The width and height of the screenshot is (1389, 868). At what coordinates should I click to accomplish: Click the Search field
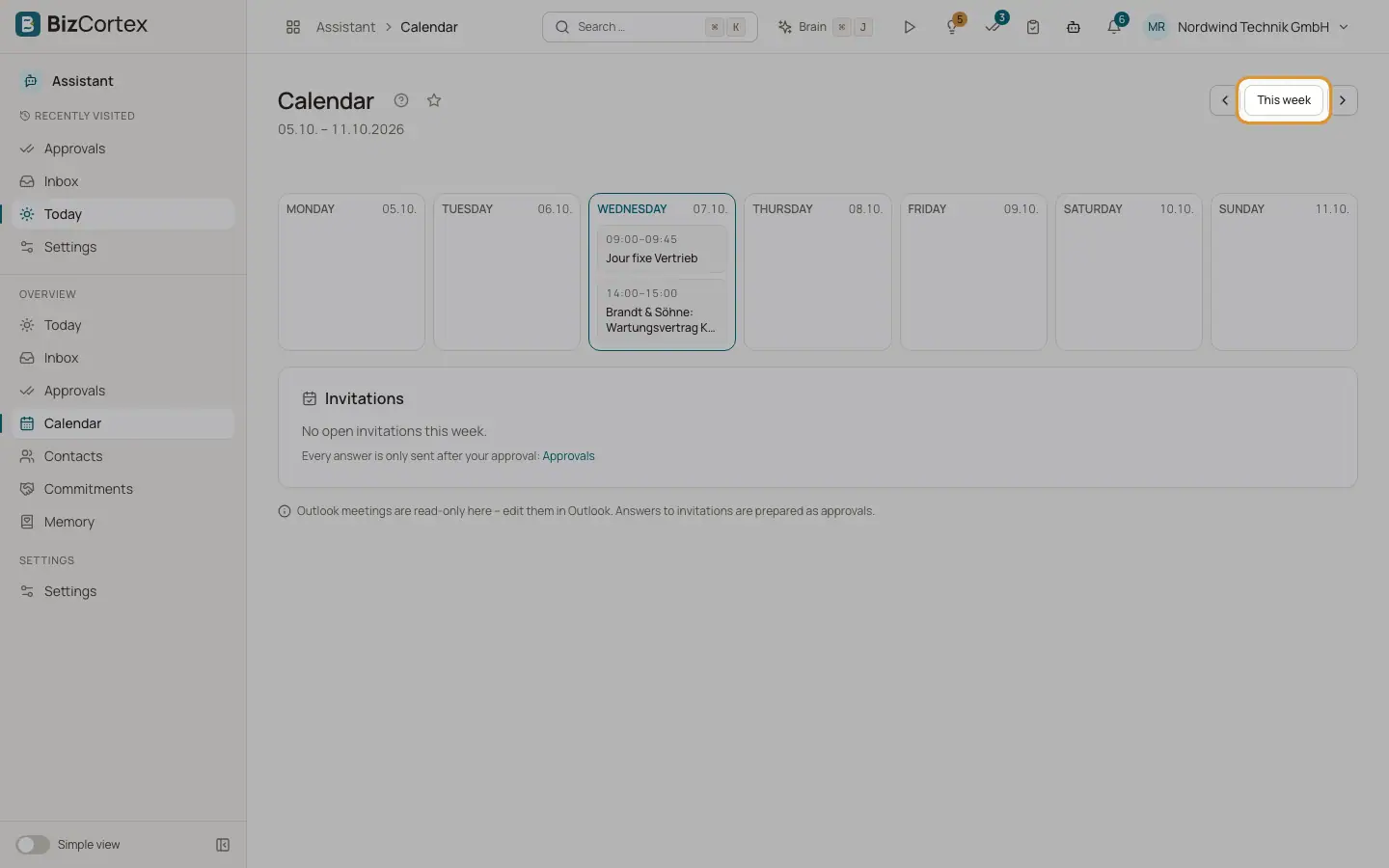650,27
